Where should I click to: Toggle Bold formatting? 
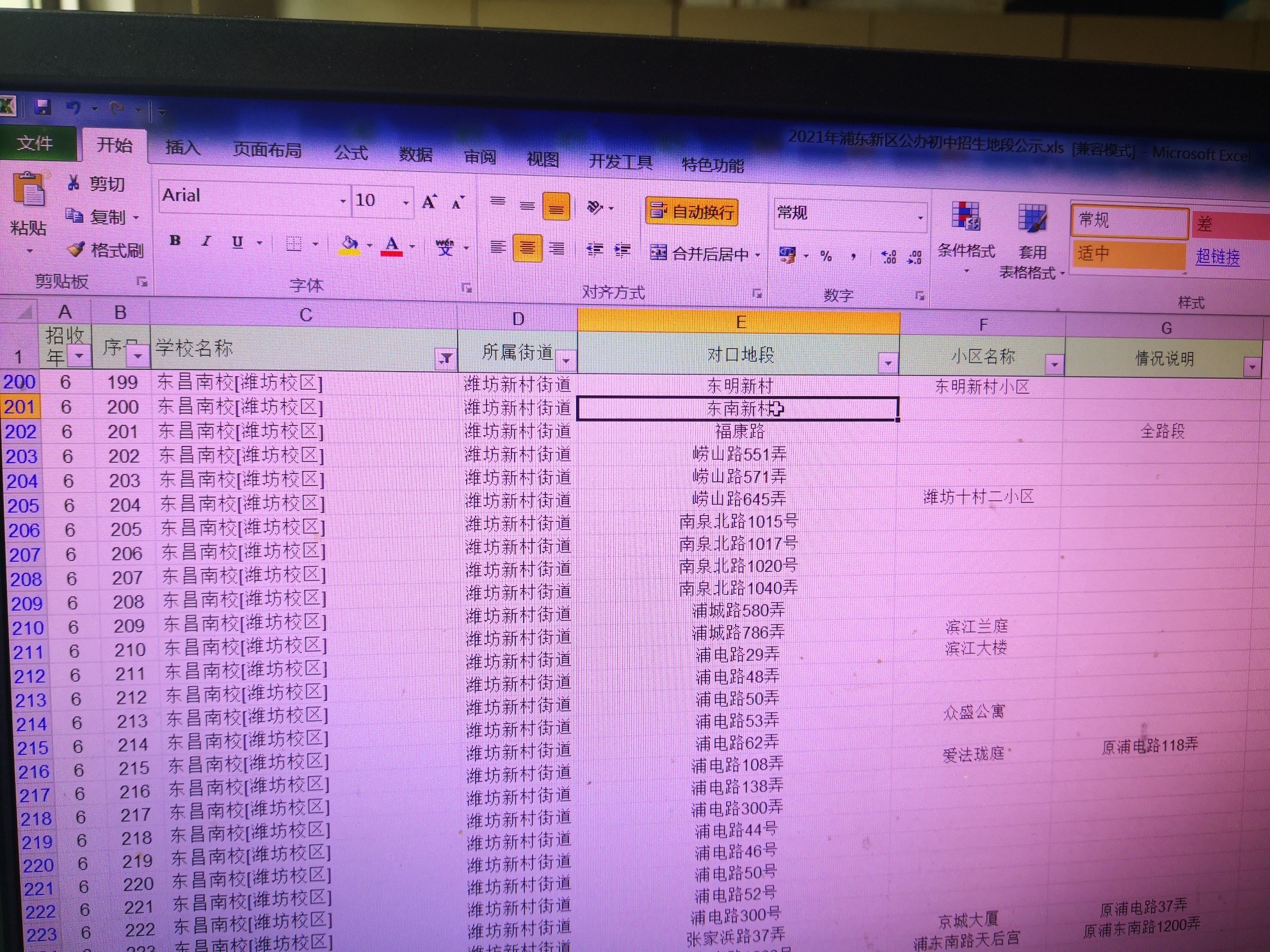click(175, 241)
